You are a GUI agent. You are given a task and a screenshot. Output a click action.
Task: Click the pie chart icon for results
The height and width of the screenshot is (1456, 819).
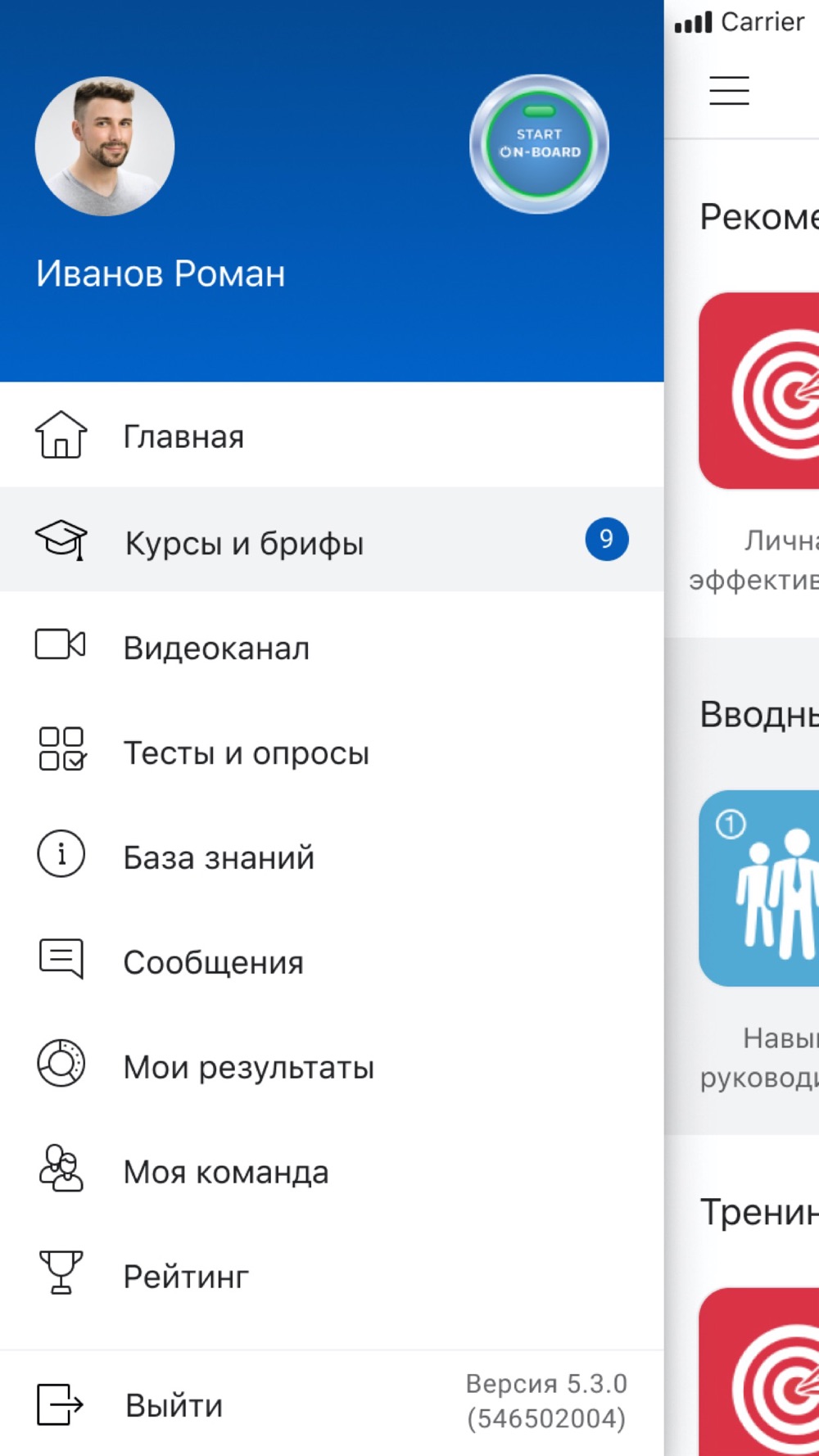(61, 1063)
